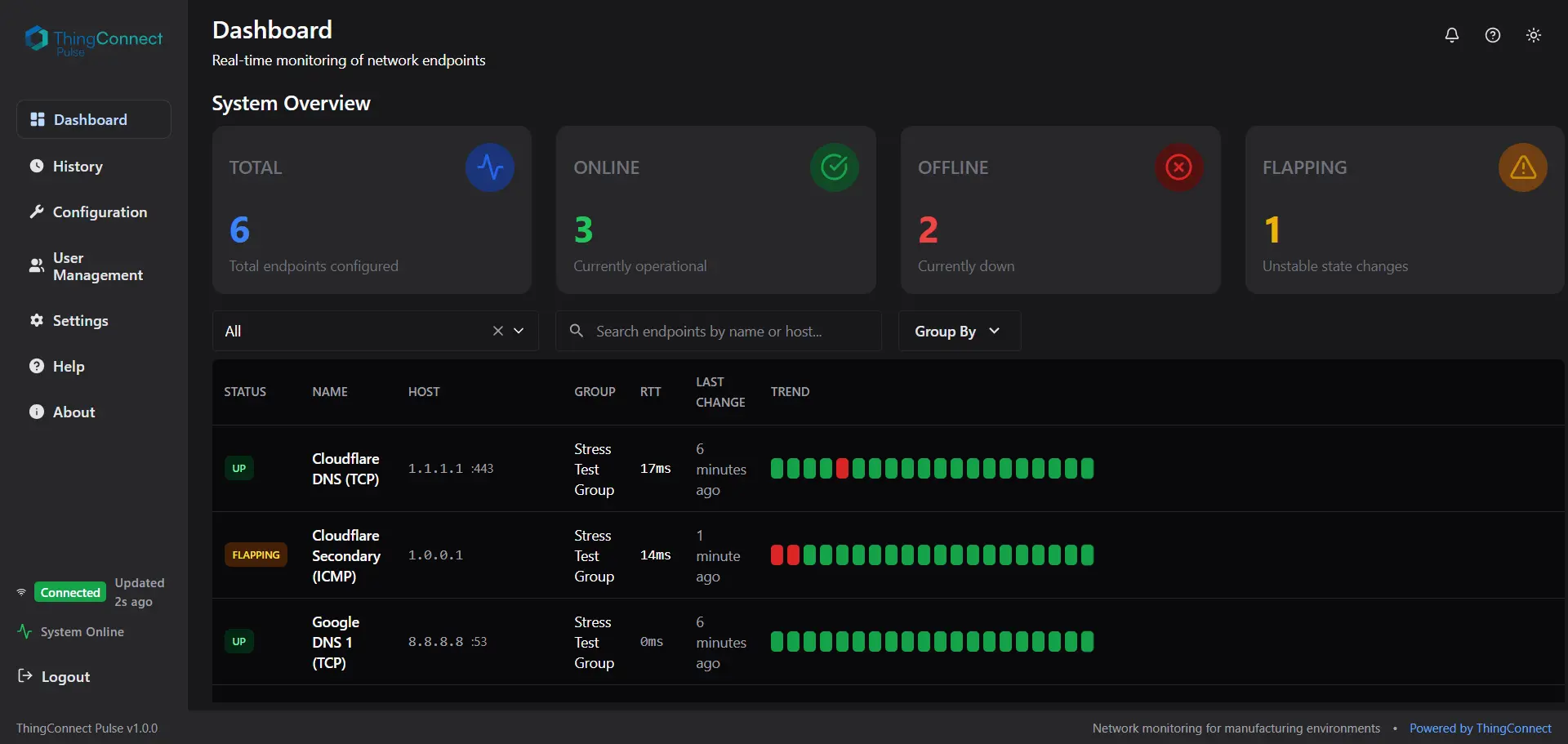Click the blue activity icon on Total card
The image size is (1568, 744).
[x=489, y=167]
